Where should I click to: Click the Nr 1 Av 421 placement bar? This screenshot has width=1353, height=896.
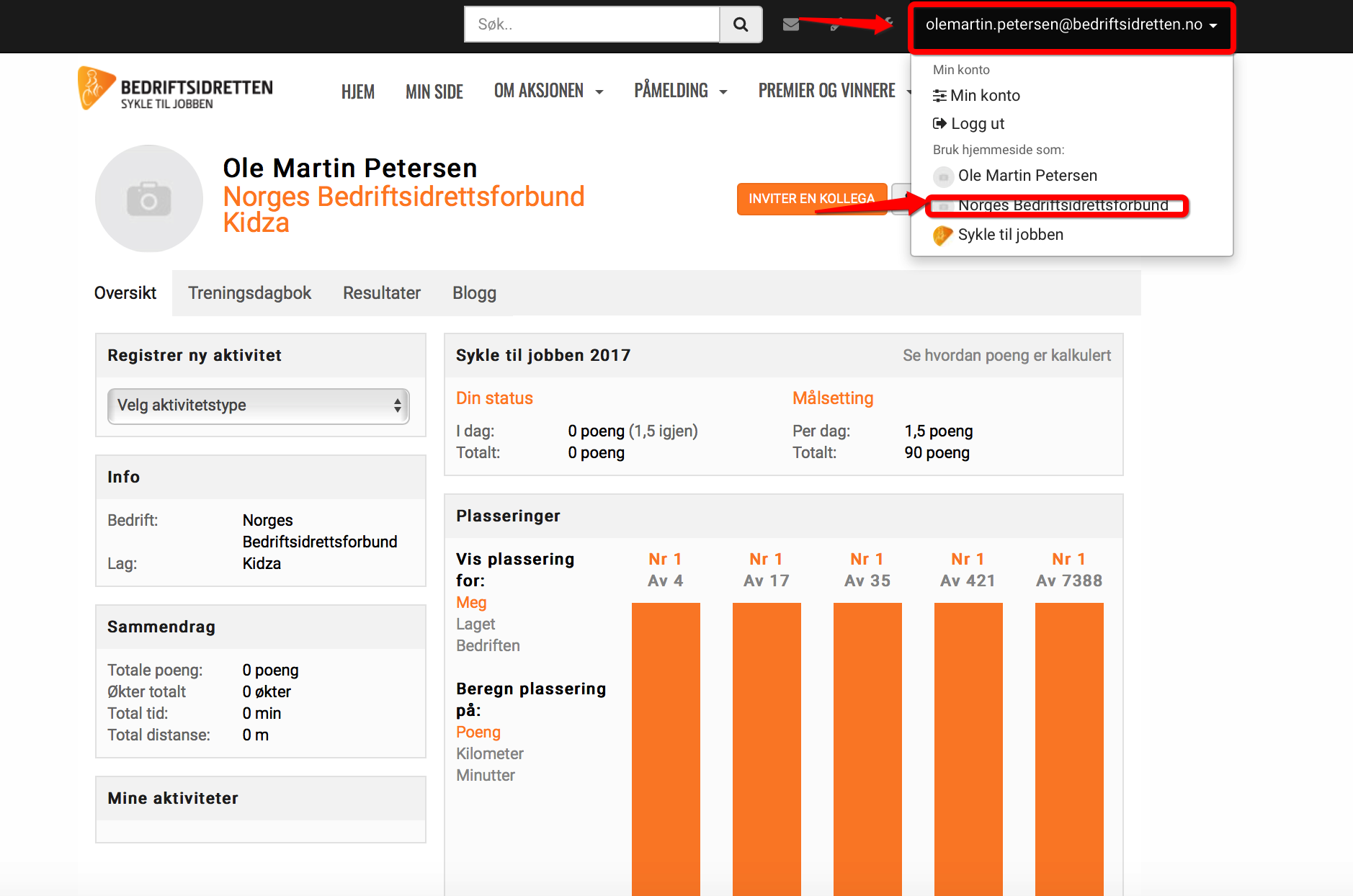(x=968, y=749)
